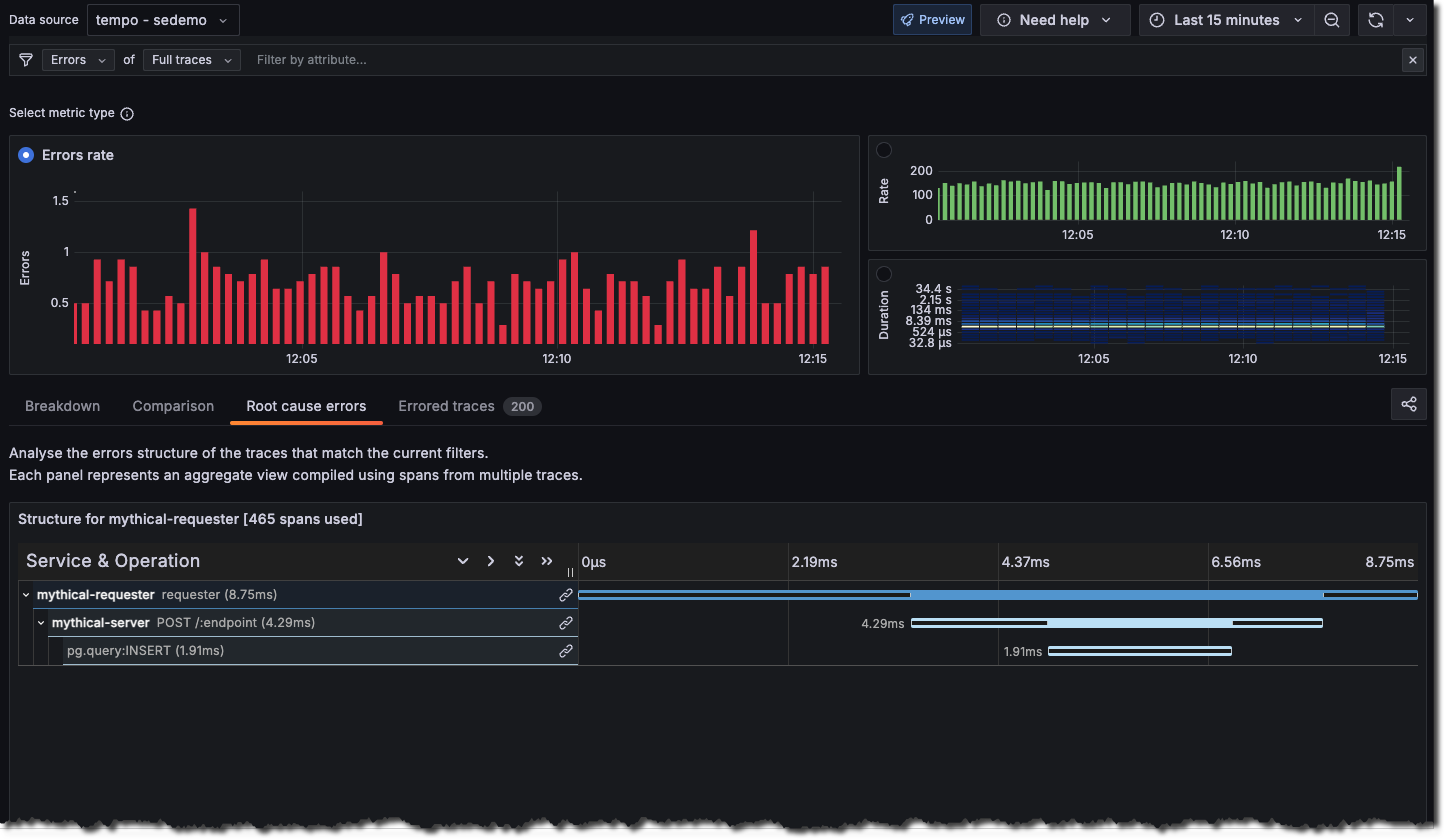The height and width of the screenshot is (839, 1444).
Task: Select the Errors rate radio button
Action: point(24,155)
